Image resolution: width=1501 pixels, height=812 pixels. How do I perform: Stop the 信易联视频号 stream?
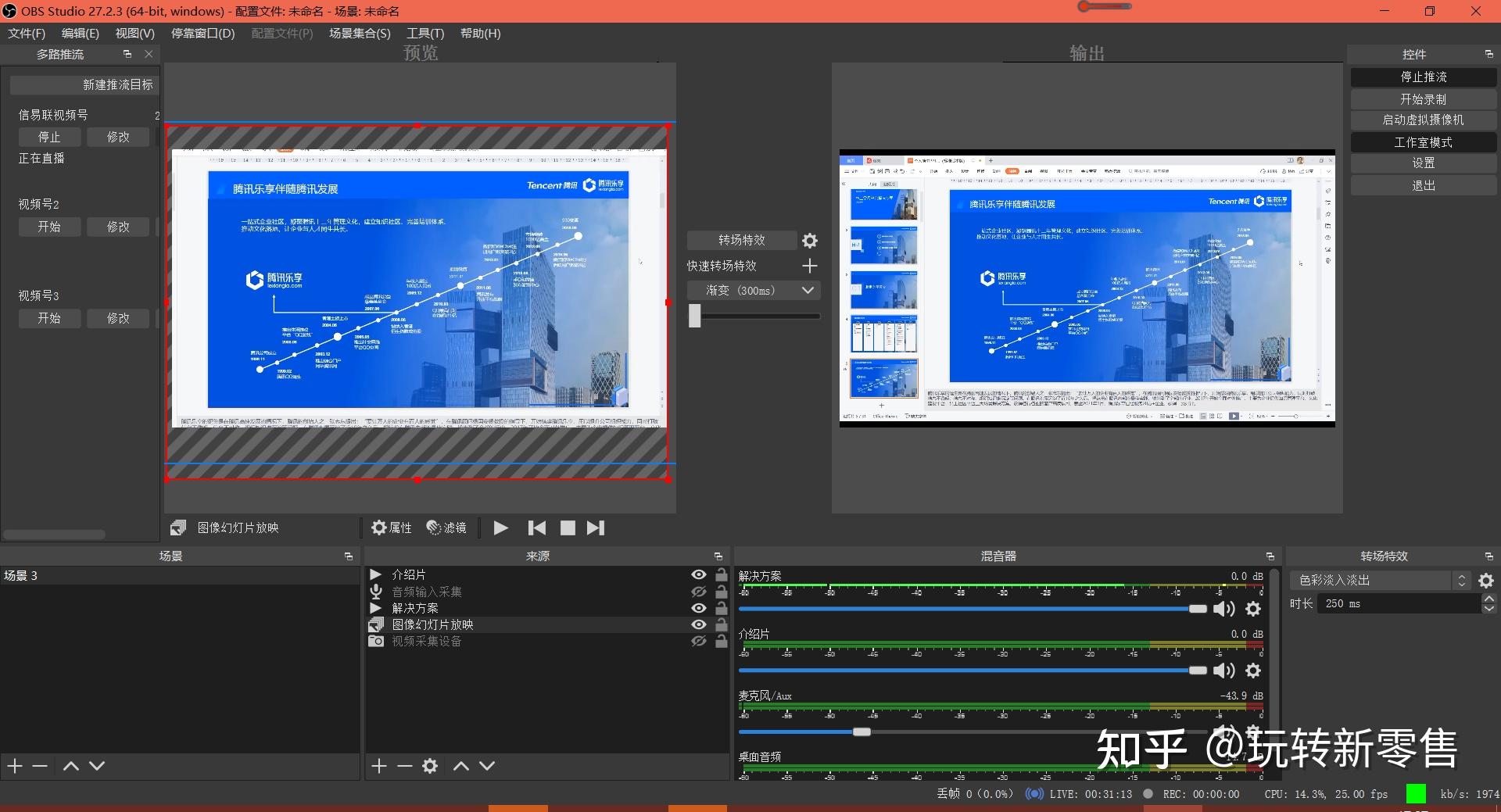(49, 137)
